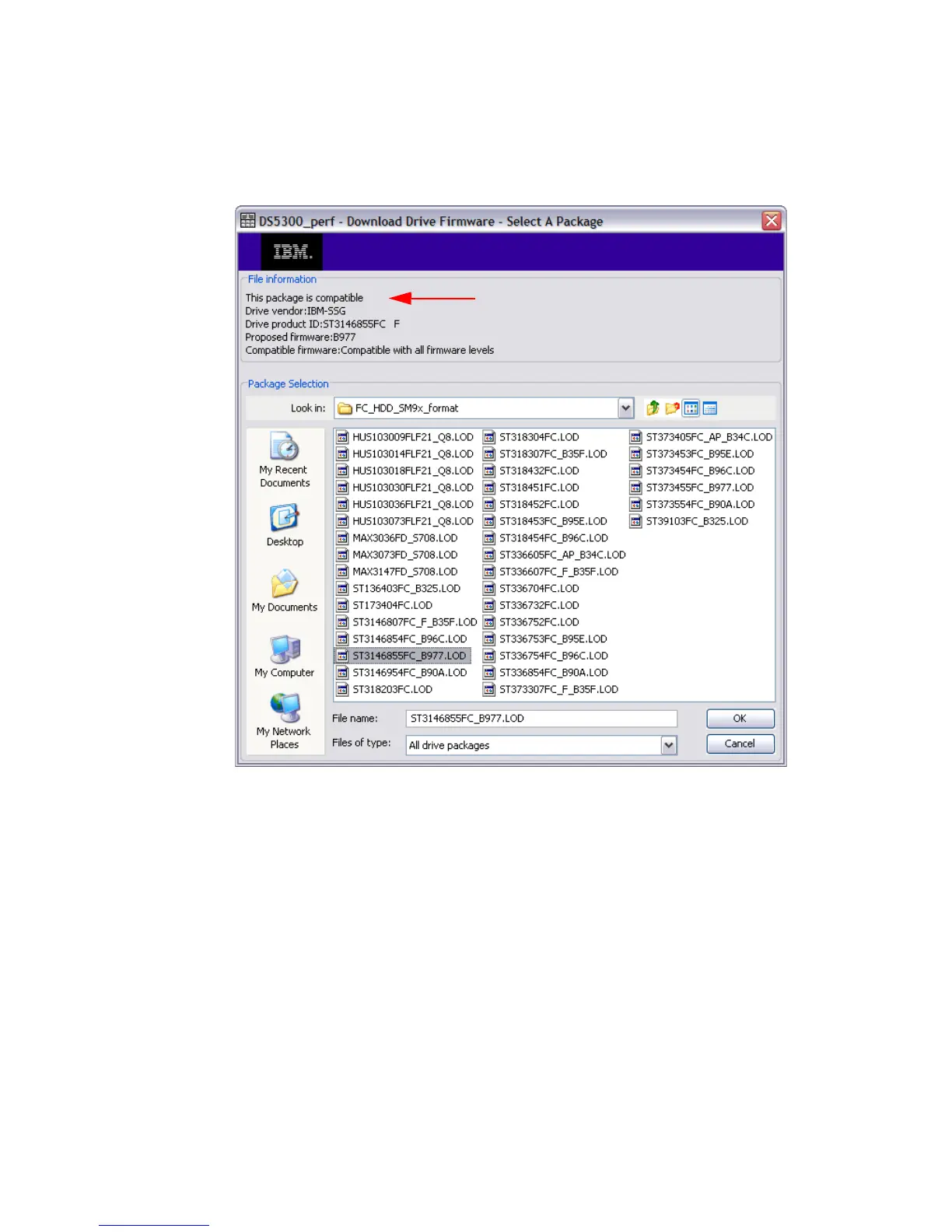
Task: Select file ST373554FC_B90A.LOD
Action: point(693,505)
